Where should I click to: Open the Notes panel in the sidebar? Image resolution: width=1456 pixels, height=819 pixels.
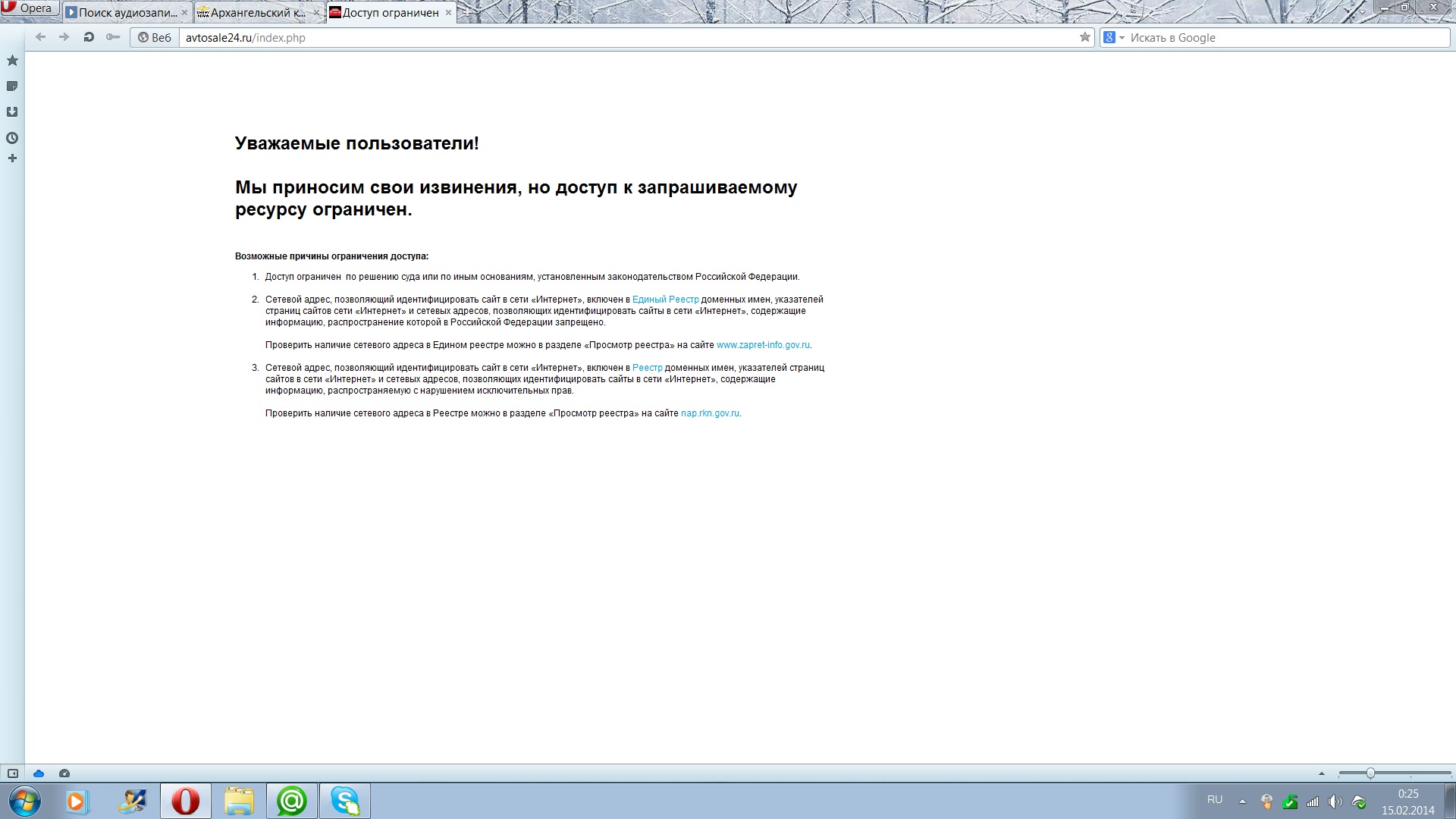(12, 86)
